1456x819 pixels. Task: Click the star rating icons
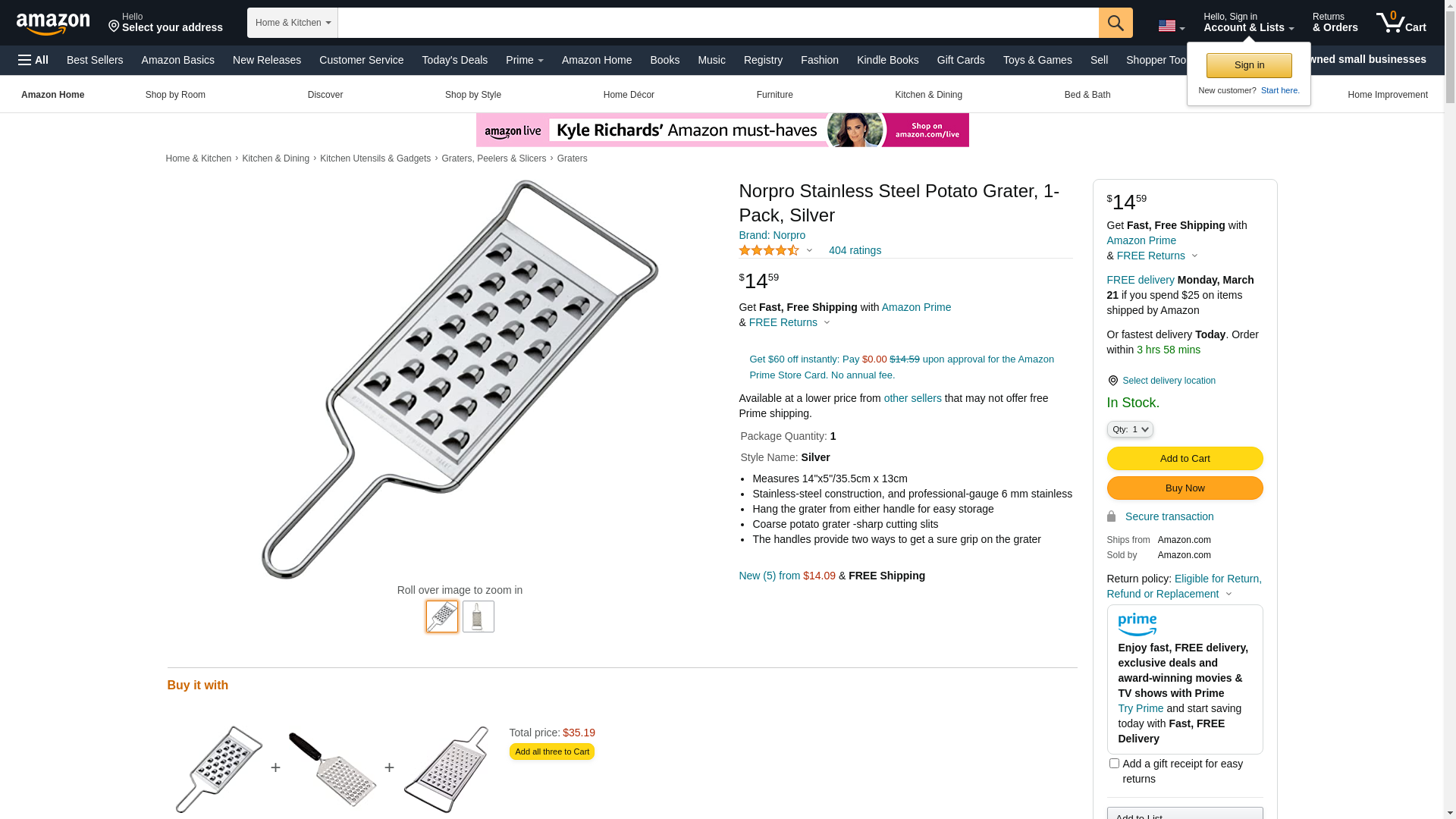click(769, 250)
